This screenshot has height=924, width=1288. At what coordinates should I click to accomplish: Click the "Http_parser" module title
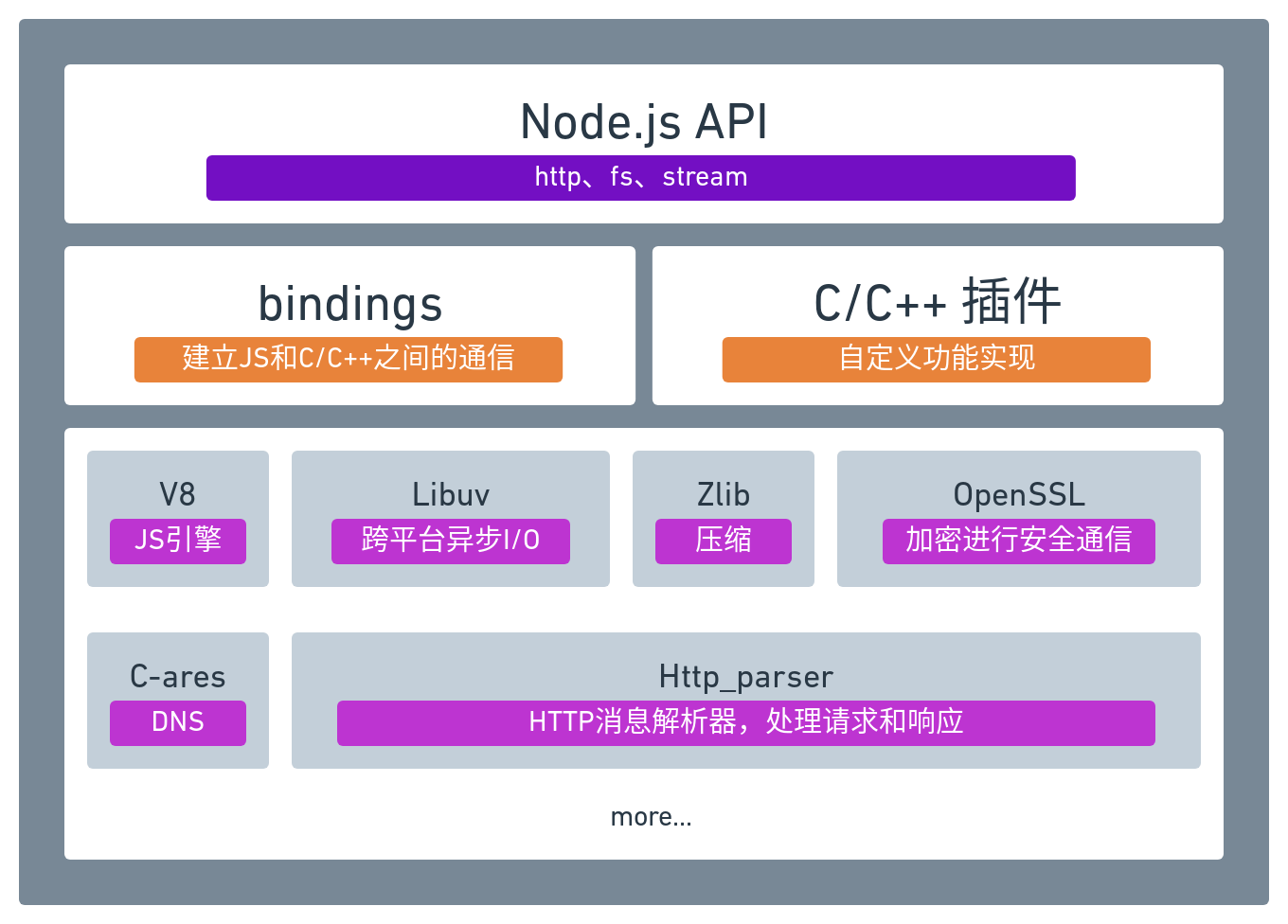746,678
